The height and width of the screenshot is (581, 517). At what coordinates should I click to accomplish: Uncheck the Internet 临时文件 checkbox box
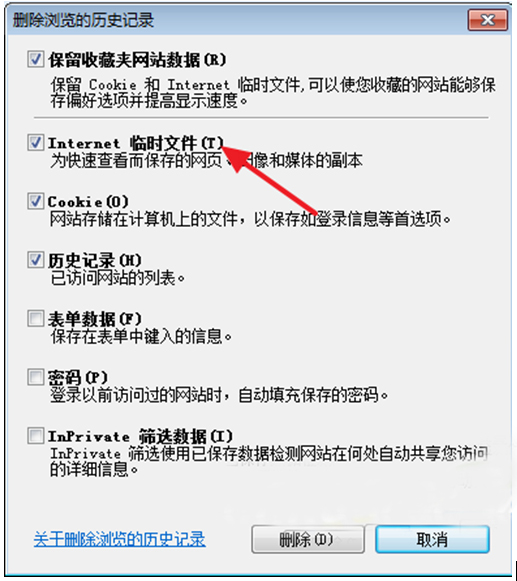pyautogui.click(x=36, y=143)
